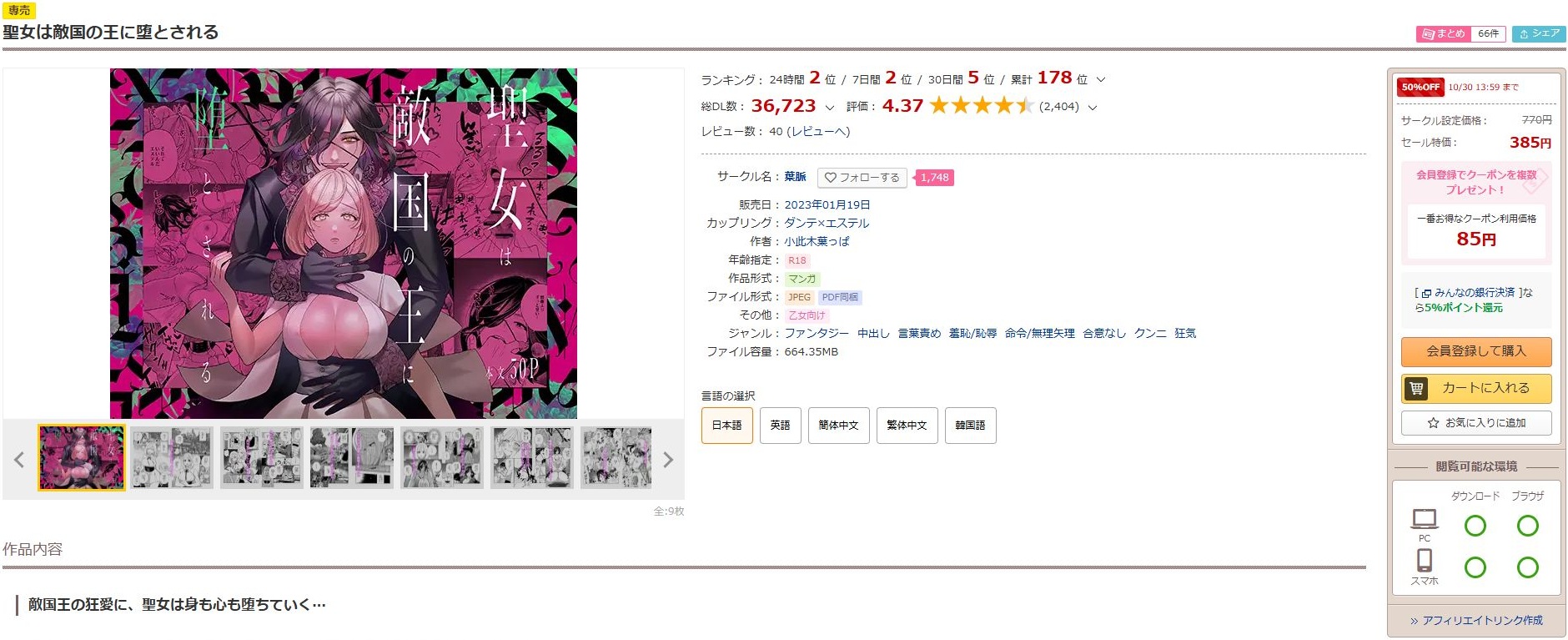Select the second preview thumbnail
Screen dimensions: 1568x640
click(172, 457)
